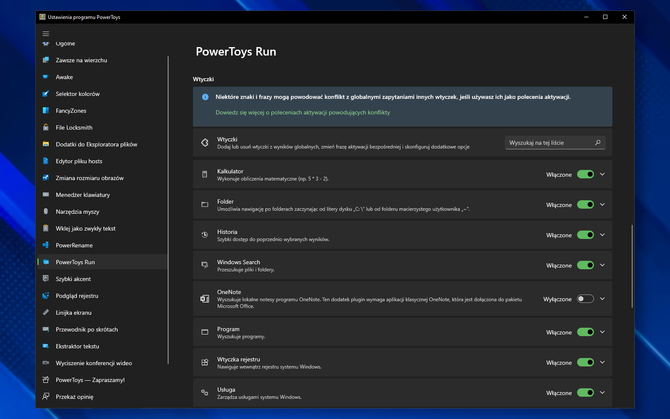Click the Wklej jako zwykły tekst icon
Viewport: 670px width, 419px height.
point(46,229)
